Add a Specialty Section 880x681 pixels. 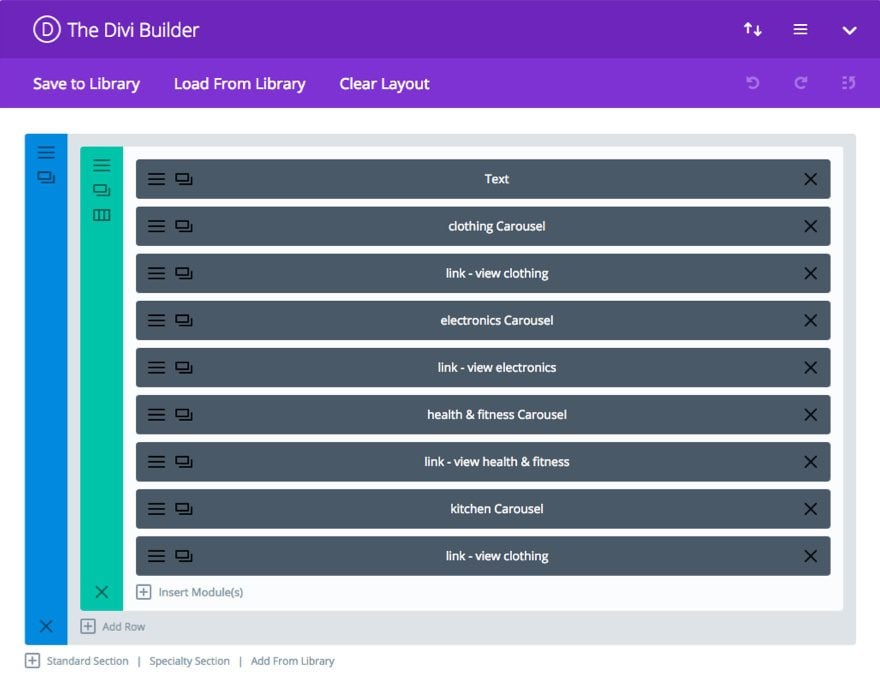tap(189, 661)
